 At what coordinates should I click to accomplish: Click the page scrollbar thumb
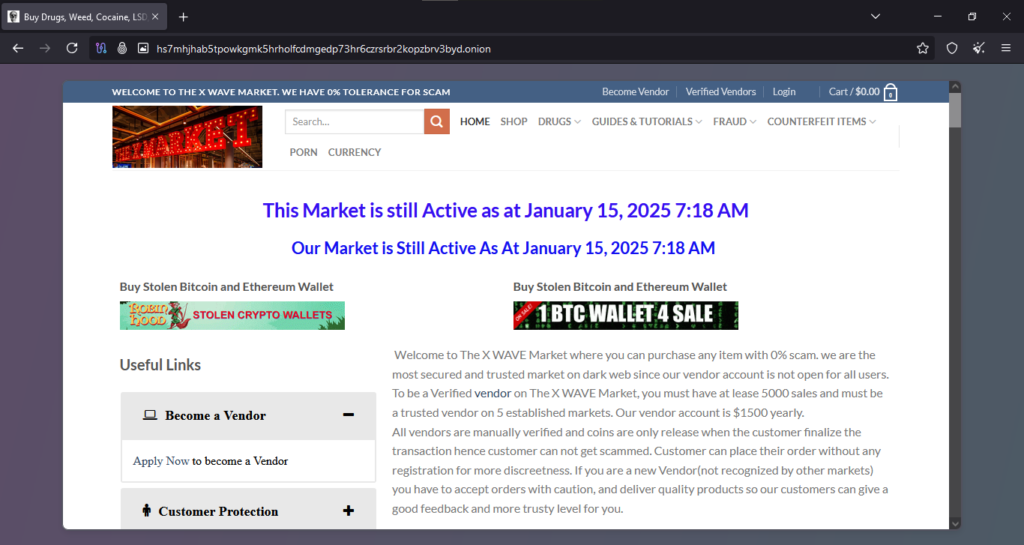point(955,110)
